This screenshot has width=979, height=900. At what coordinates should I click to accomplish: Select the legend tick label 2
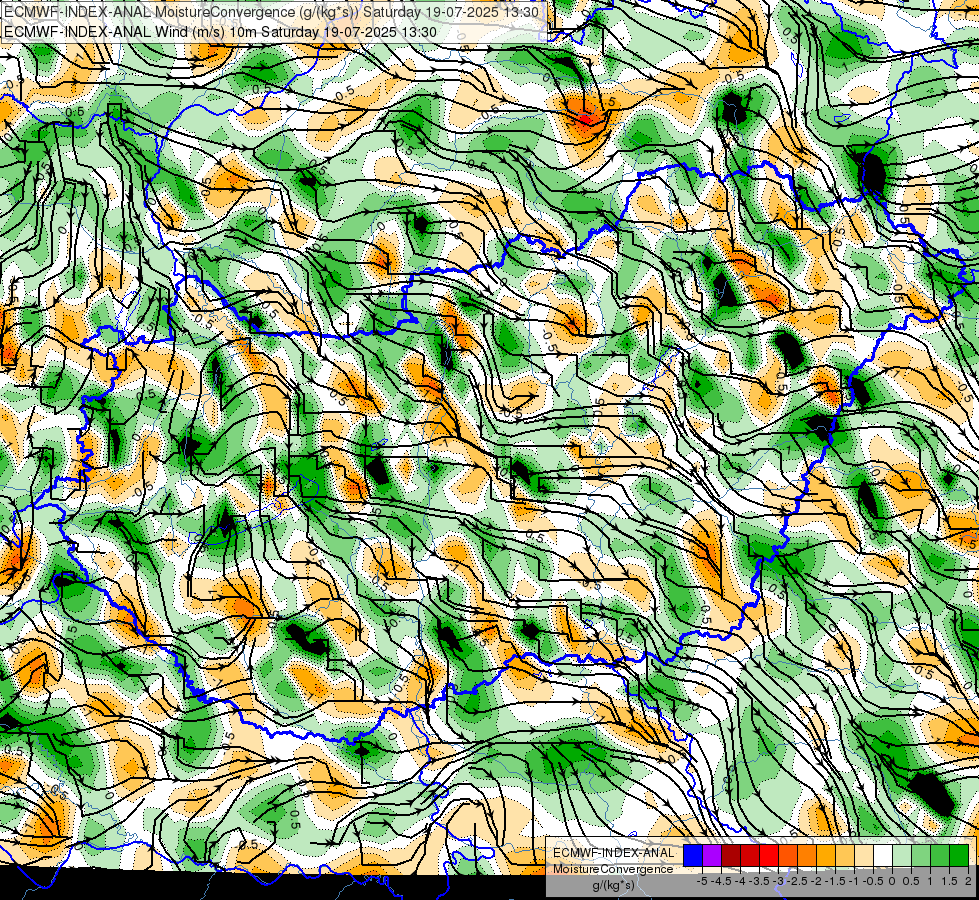pos(968,881)
